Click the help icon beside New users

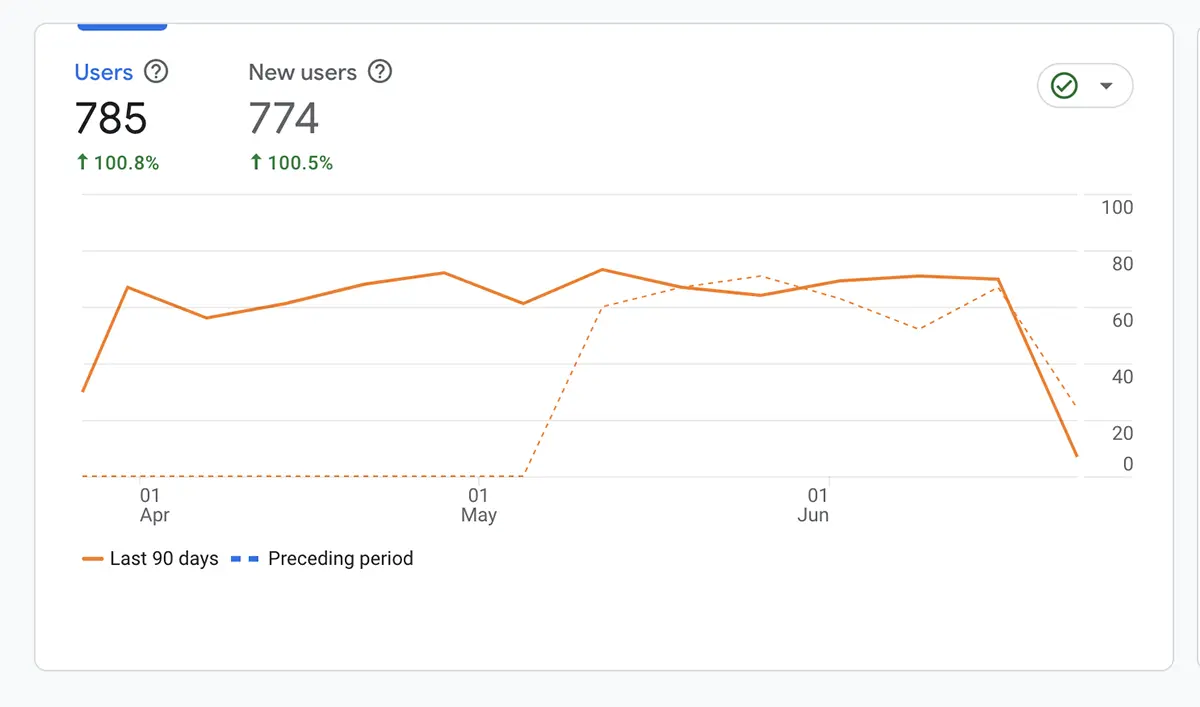coord(380,72)
